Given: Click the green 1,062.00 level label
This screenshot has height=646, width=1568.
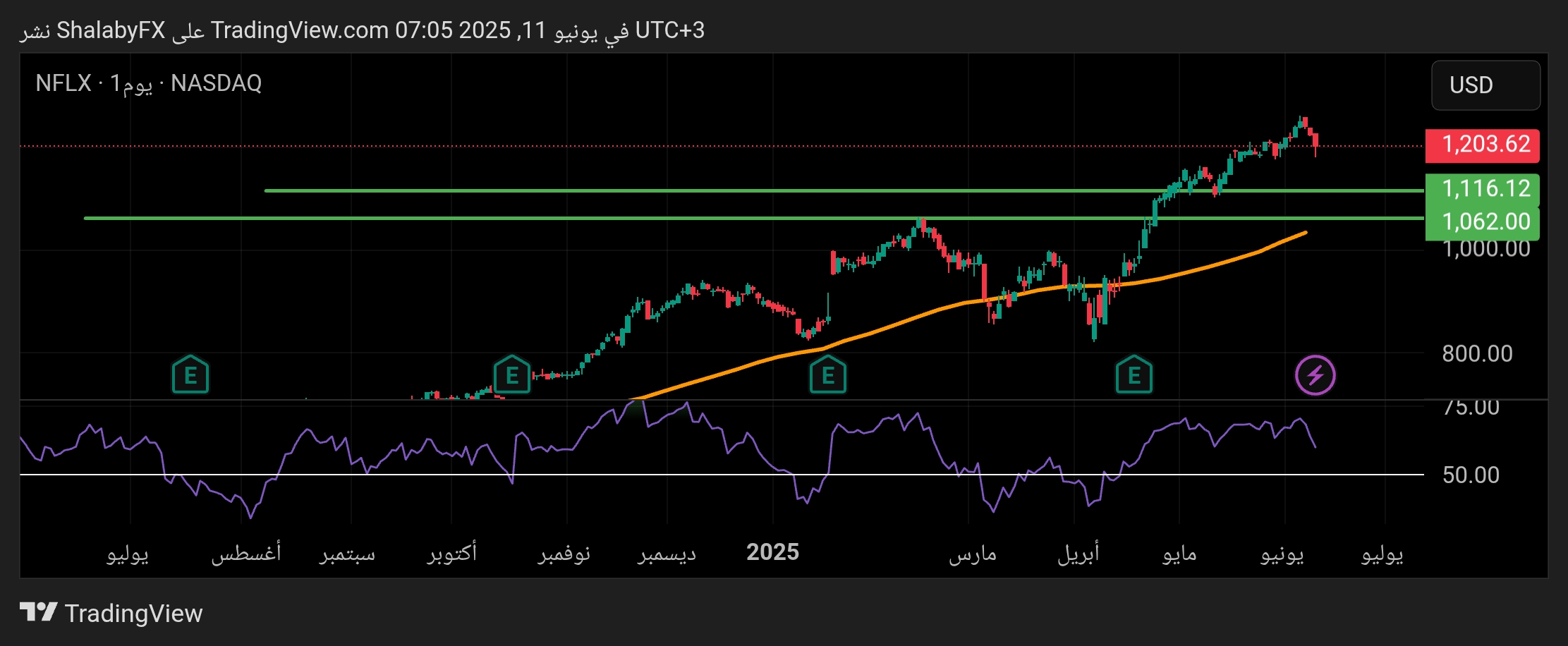Looking at the screenshot, I should tap(1483, 223).
